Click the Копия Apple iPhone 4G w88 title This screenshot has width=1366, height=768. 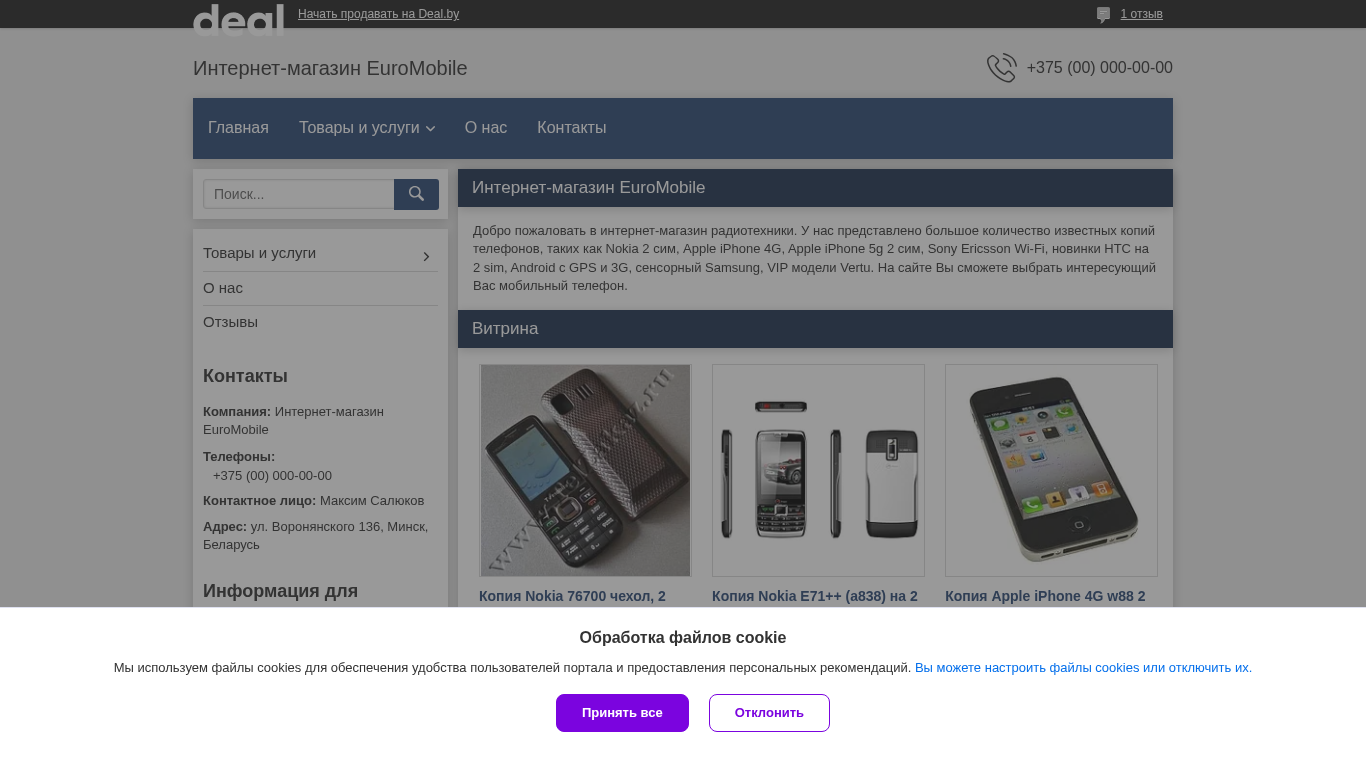point(1045,596)
